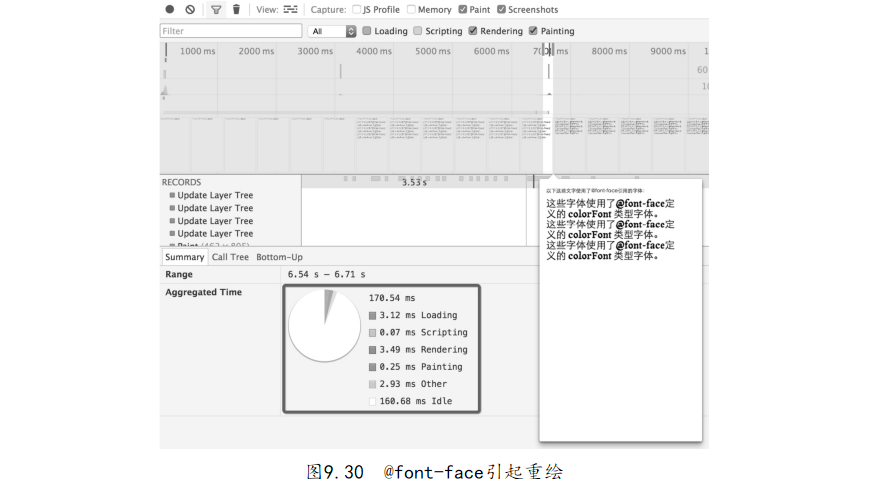Enable the Memory capture checkbox
This screenshot has width=879, height=479.
(412, 10)
